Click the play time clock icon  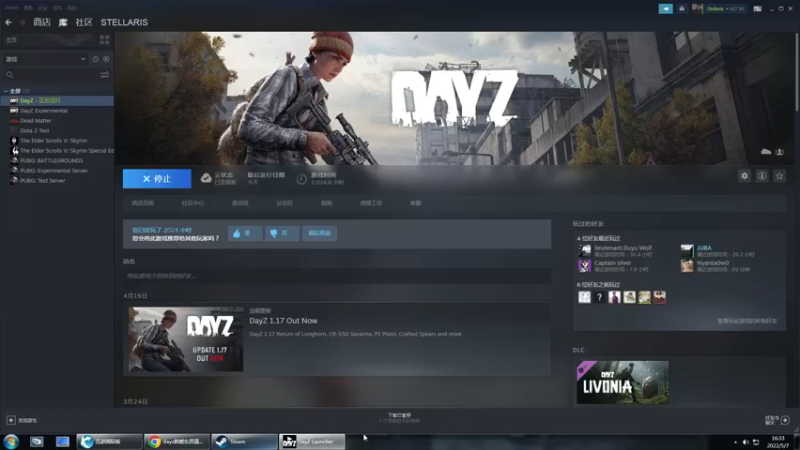click(302, 179)
